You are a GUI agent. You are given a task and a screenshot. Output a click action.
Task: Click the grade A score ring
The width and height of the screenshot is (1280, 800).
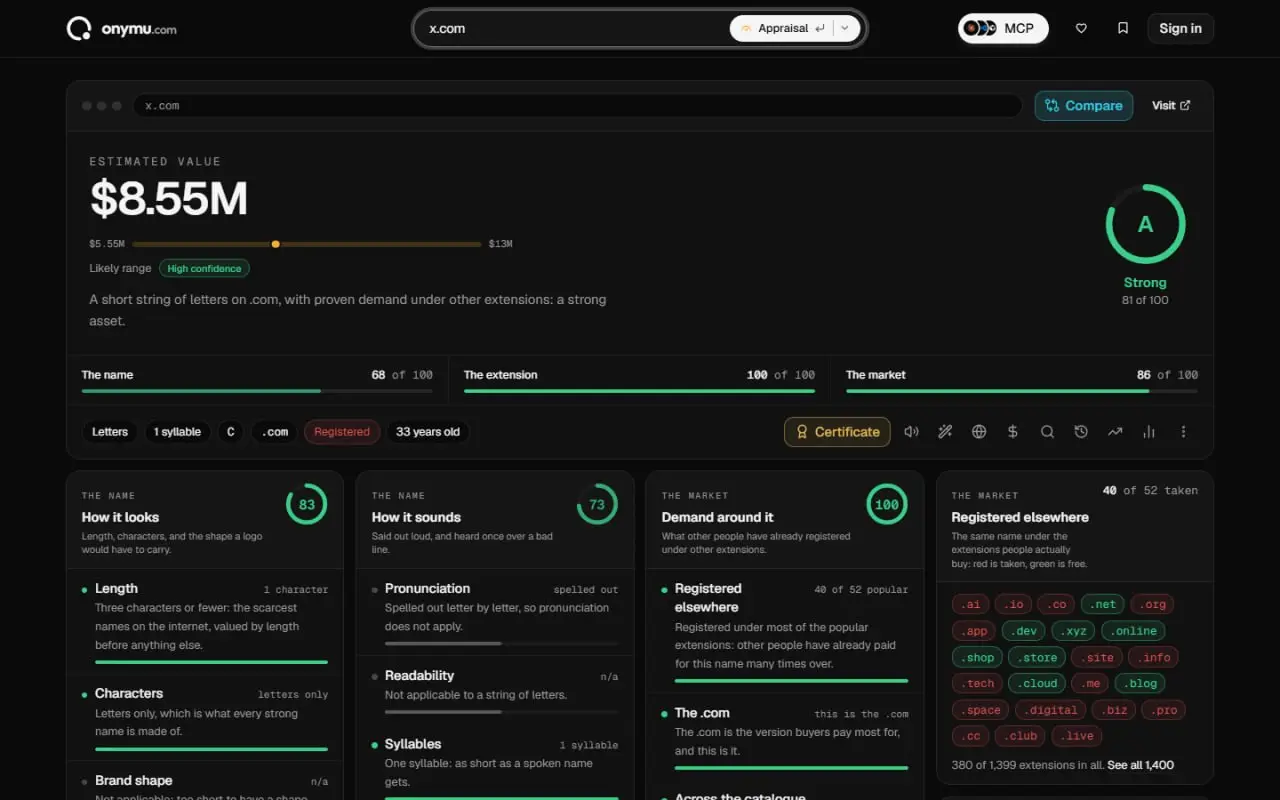click(1145, 224)
